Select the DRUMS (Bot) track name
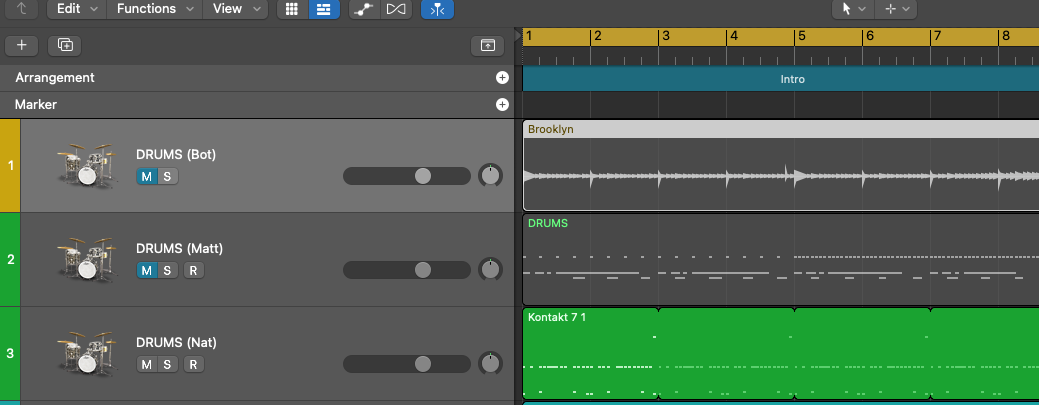Viewport: 1039px width, 405px height. tap(176, 154)
